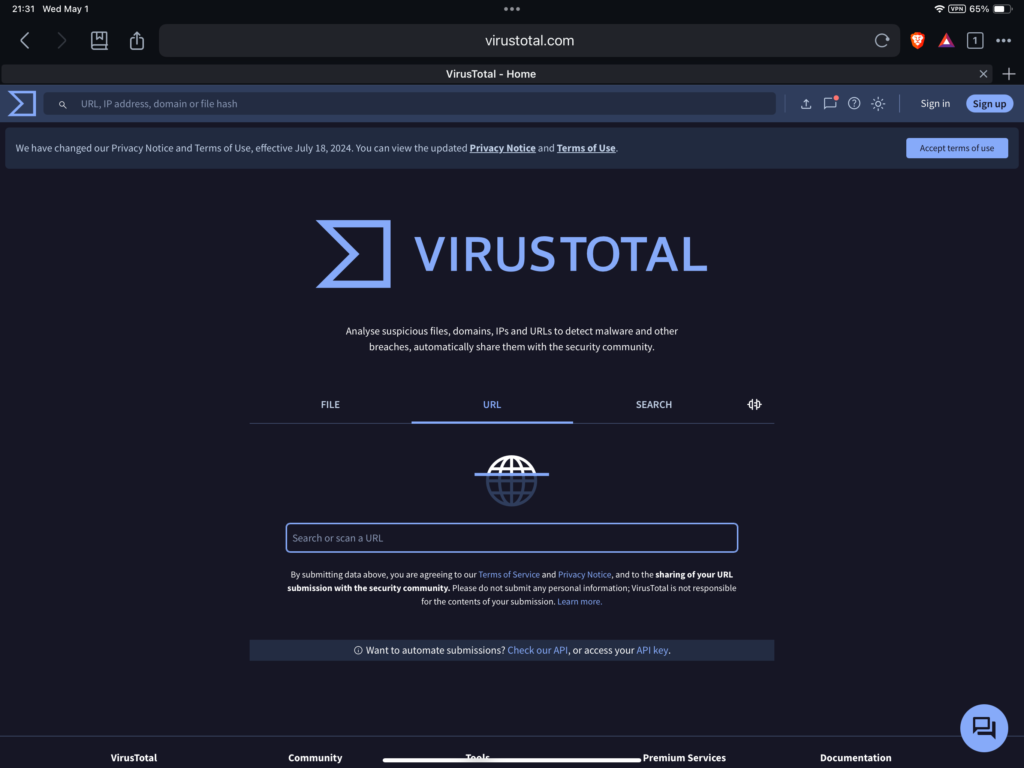Click the Premium Services footer heading
This screenshot has width=1024, height=768.
684,758
